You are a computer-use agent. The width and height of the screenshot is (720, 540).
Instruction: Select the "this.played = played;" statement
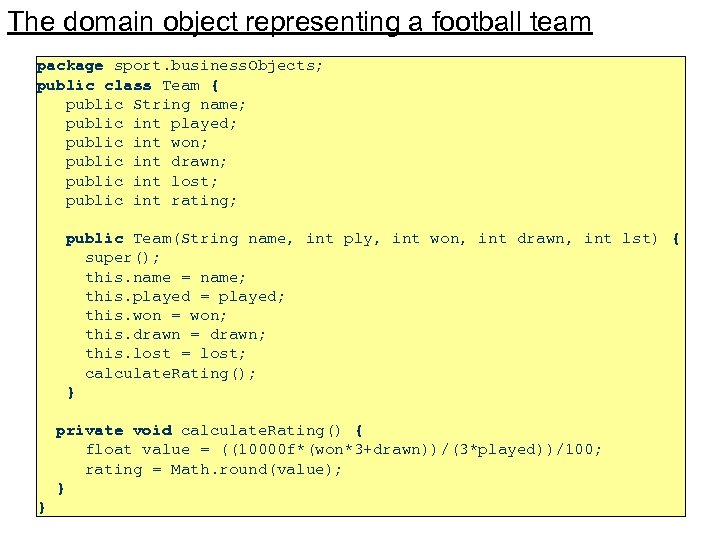coord(185,296)
